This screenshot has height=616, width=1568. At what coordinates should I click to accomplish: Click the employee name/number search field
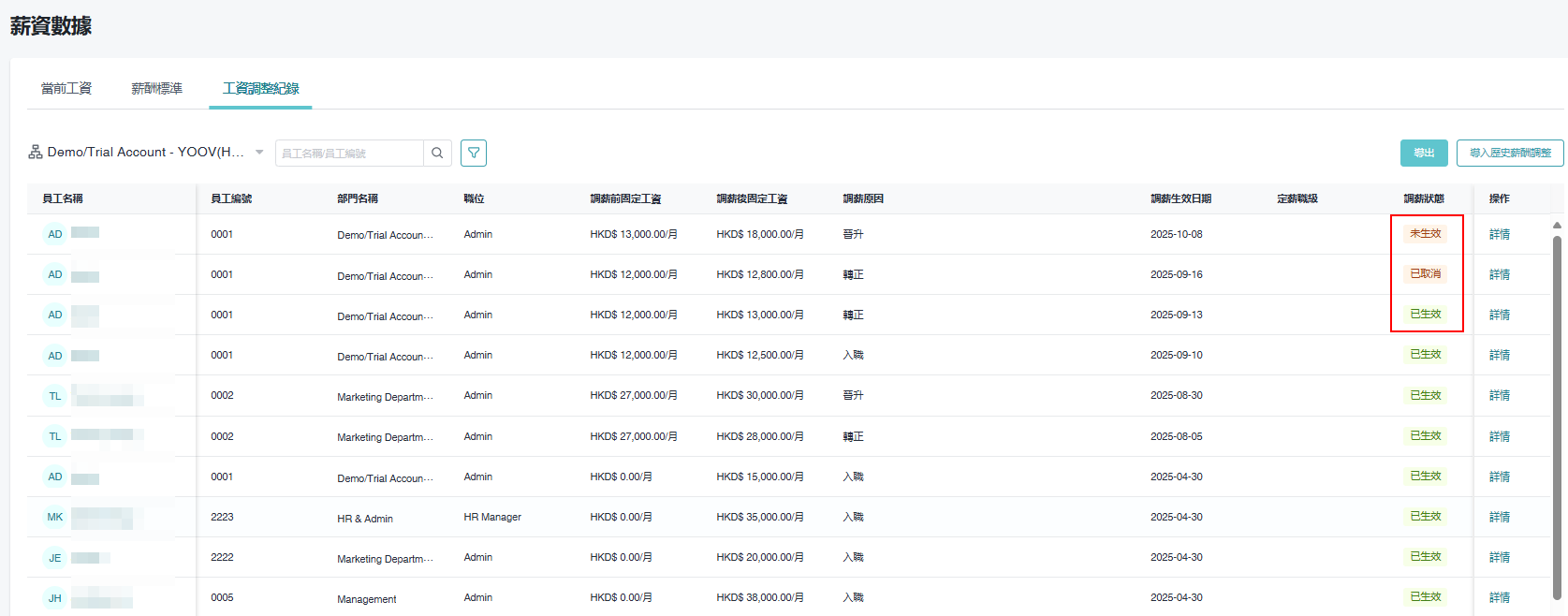click(349, 153)
